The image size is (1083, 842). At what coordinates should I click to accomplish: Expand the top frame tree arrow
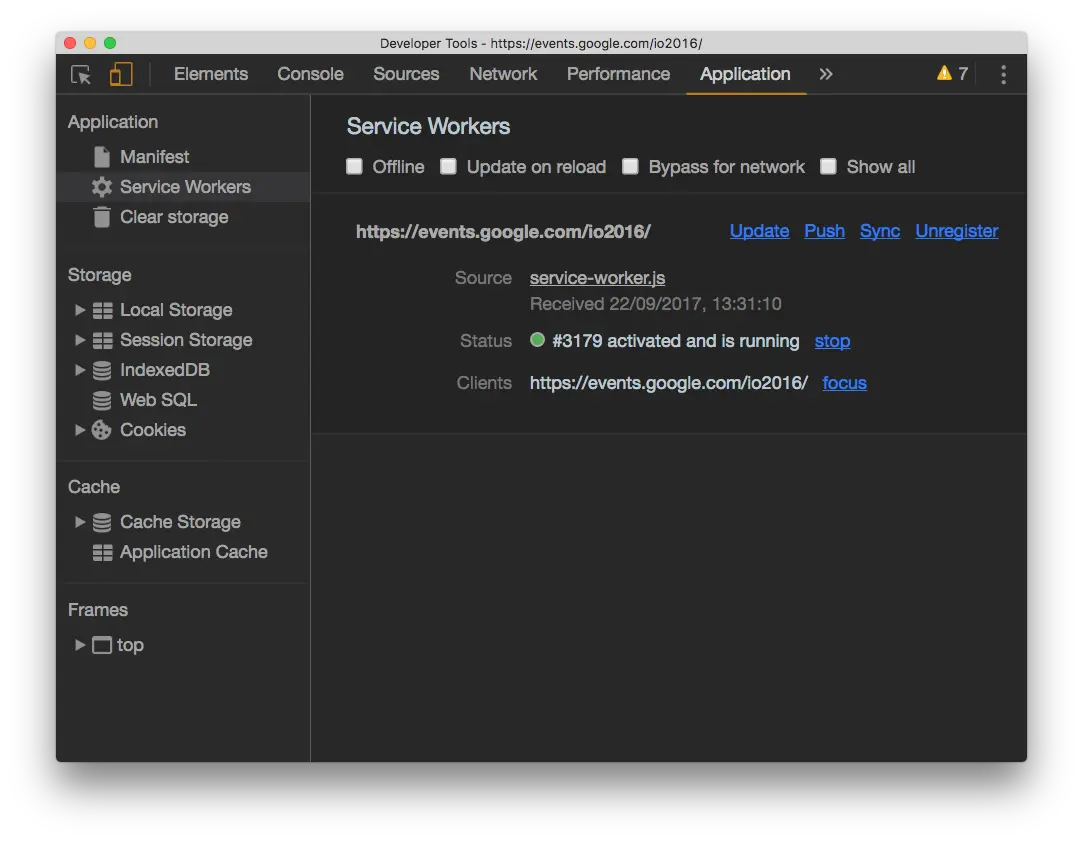pyautogui.click(x=79, y=645)
